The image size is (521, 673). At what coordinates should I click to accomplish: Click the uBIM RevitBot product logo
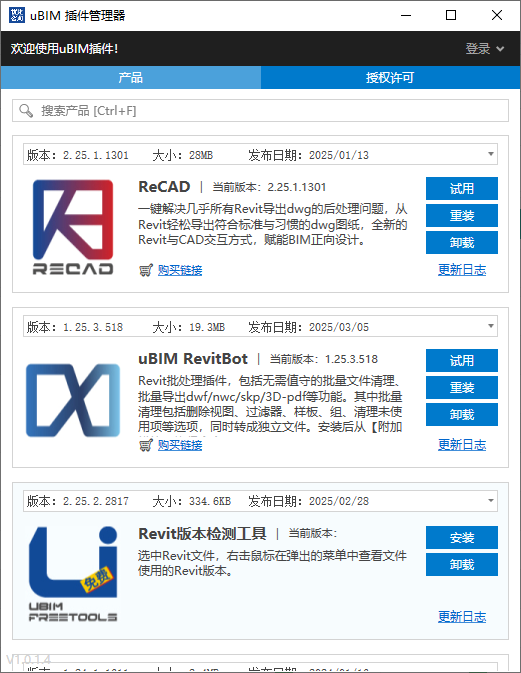tap(73, 400)
